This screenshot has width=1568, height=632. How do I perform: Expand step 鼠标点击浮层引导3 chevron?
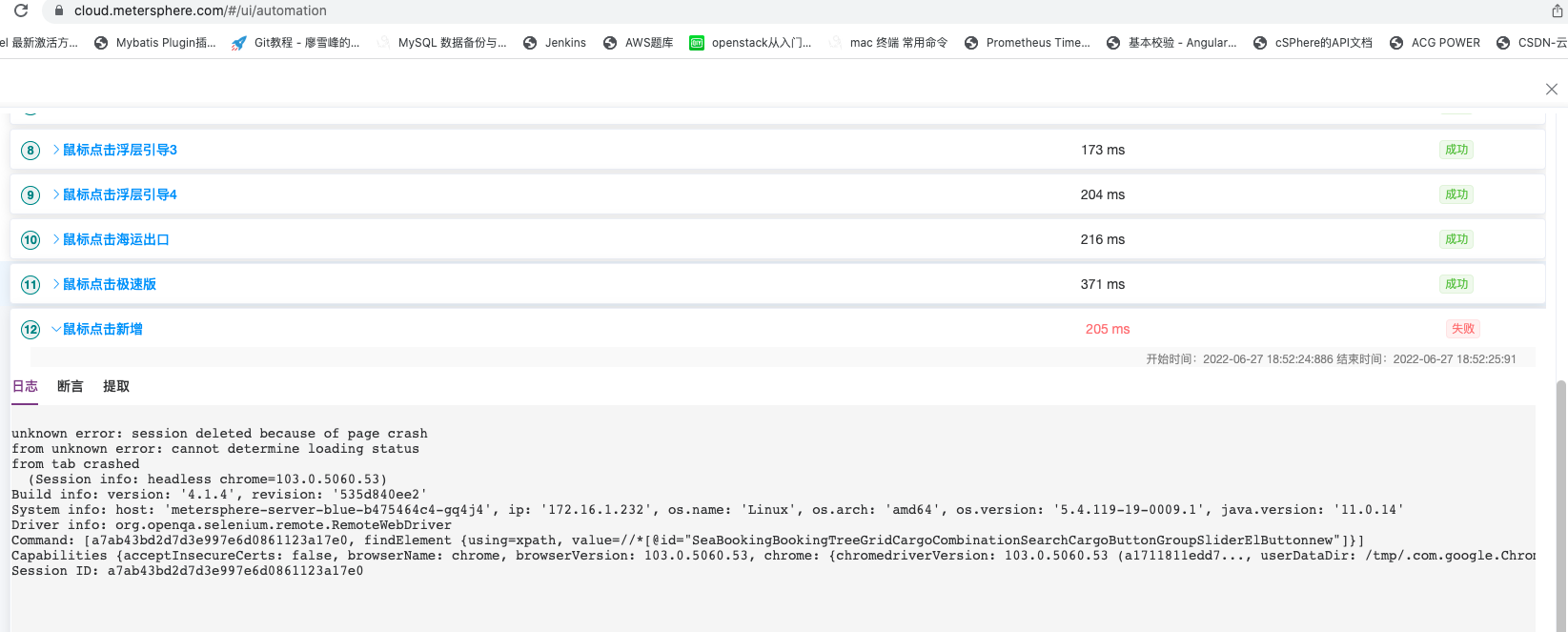tap(56, 150)
